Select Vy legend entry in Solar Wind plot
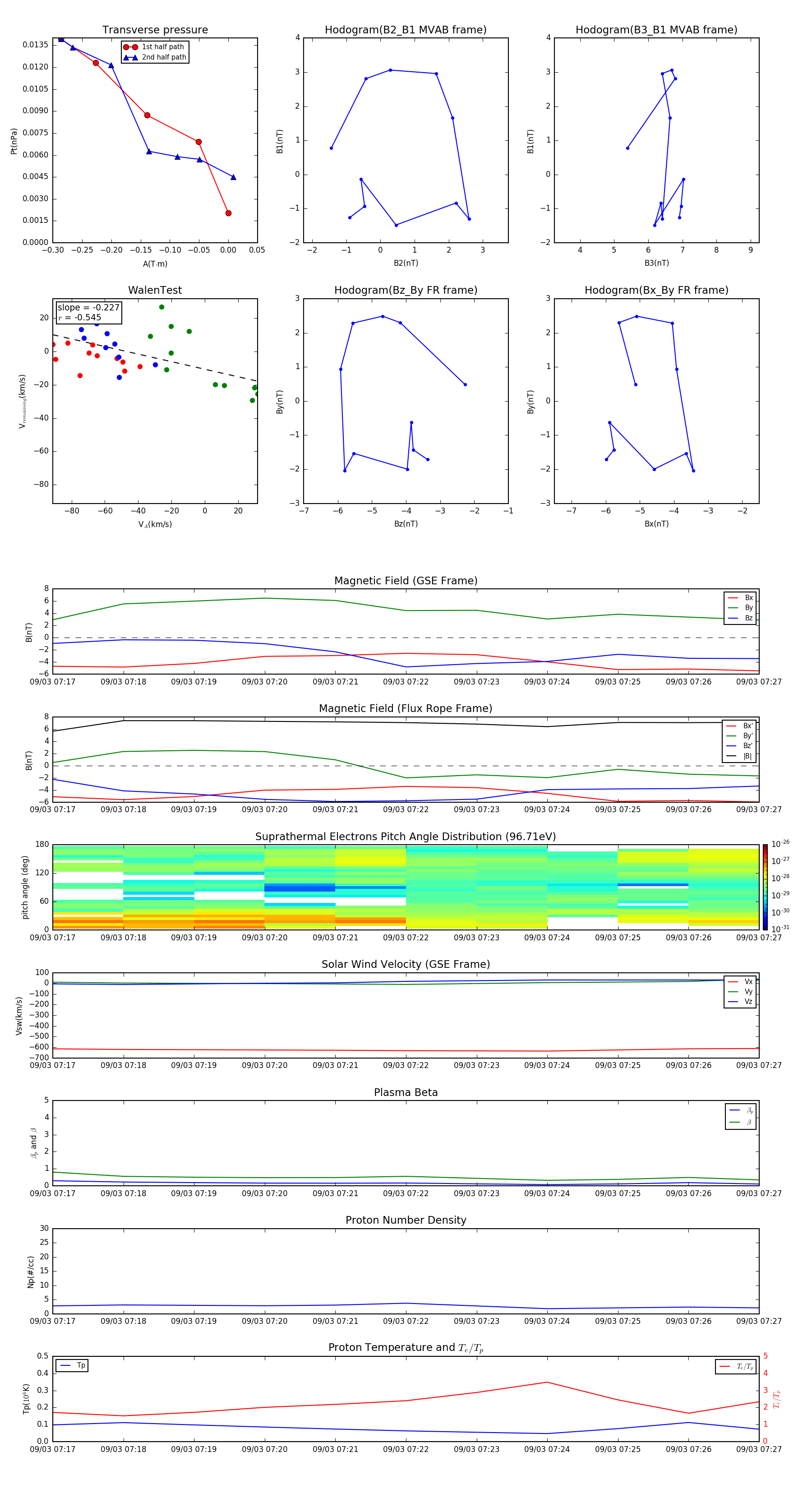The width and height of the screenshot is (812, 1489). pyautogui.click(x=740, y=991)
